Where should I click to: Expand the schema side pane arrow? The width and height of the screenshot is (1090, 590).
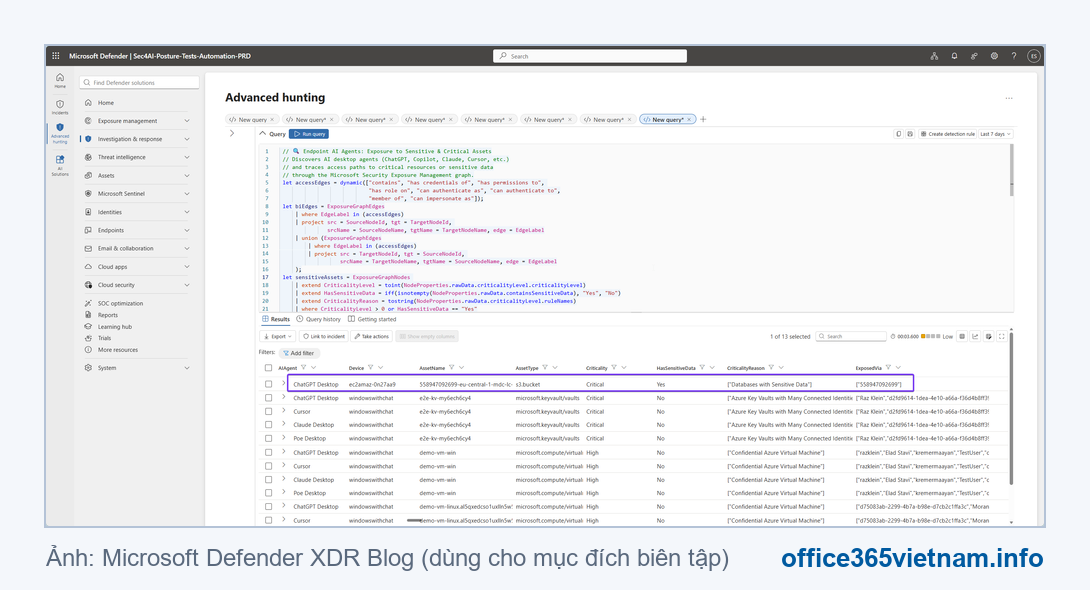[x=232, y=133]
